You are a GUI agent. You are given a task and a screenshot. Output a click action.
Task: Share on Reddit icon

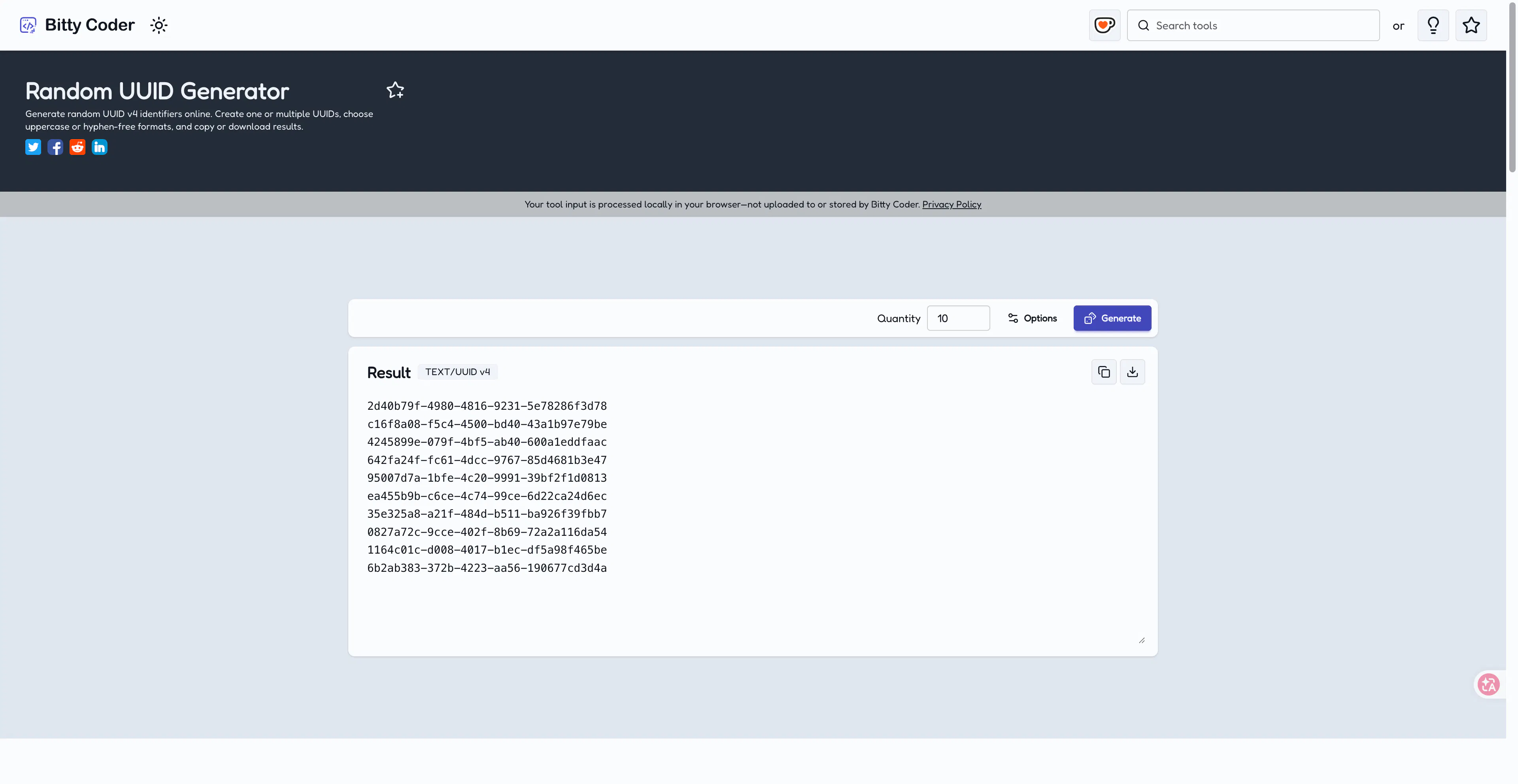[x=77, y=147]
